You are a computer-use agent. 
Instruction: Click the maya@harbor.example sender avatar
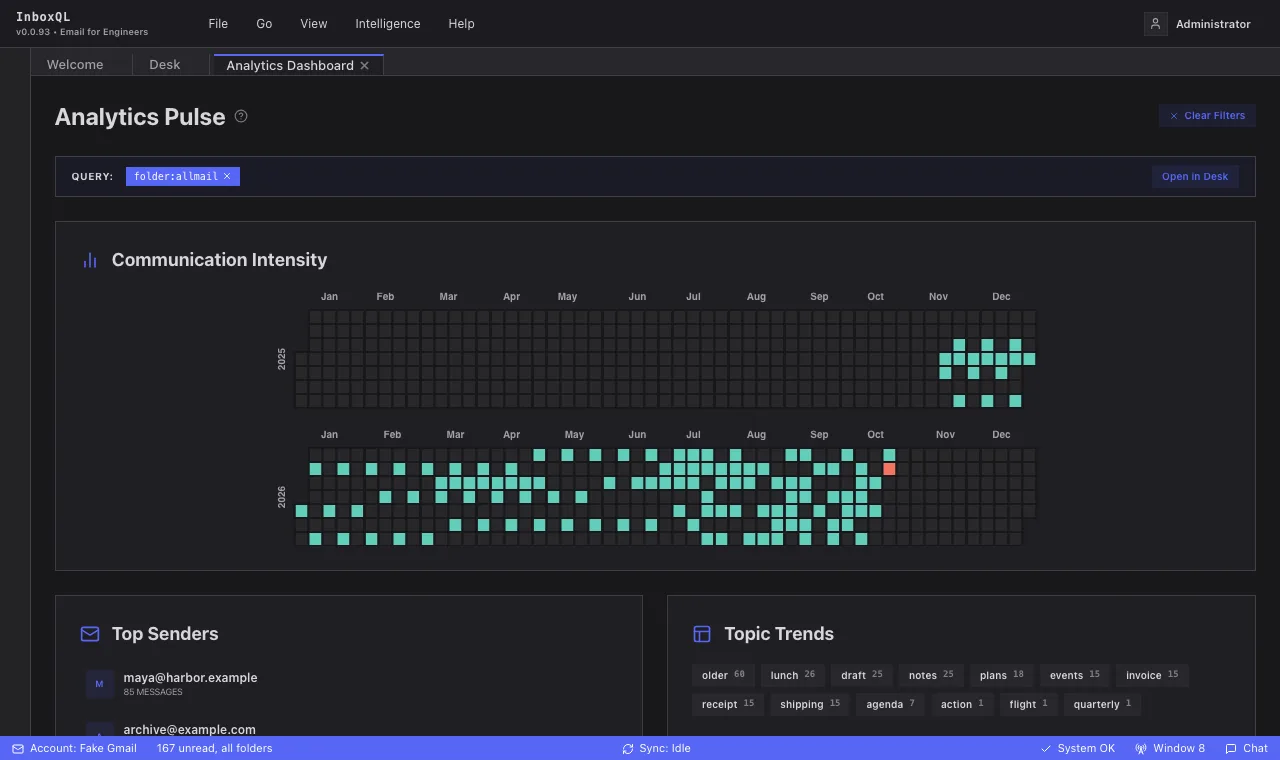(99, 684)
